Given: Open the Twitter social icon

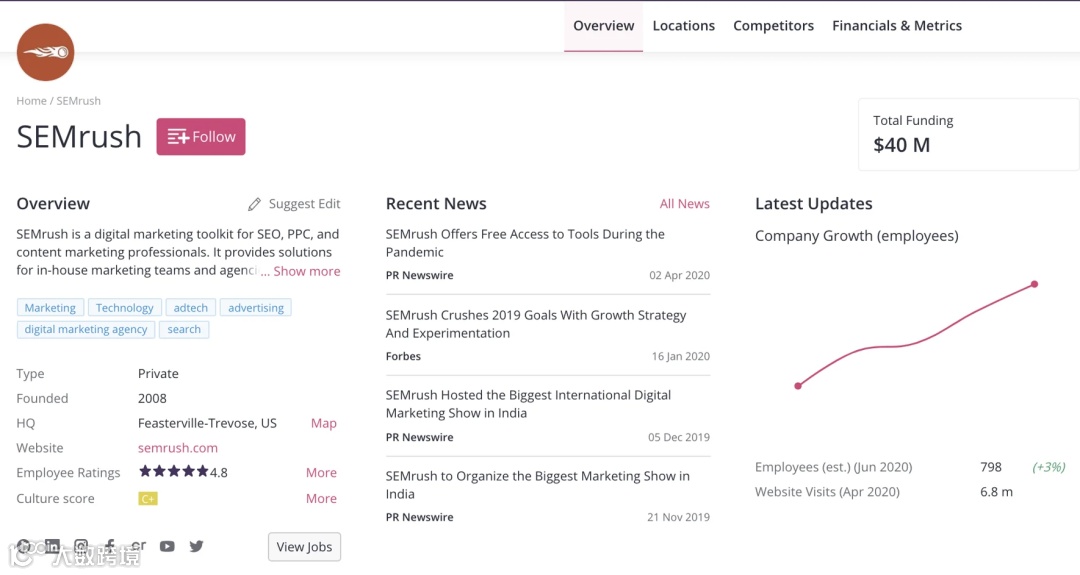Looking at the screenshot, I should (196, 546).
